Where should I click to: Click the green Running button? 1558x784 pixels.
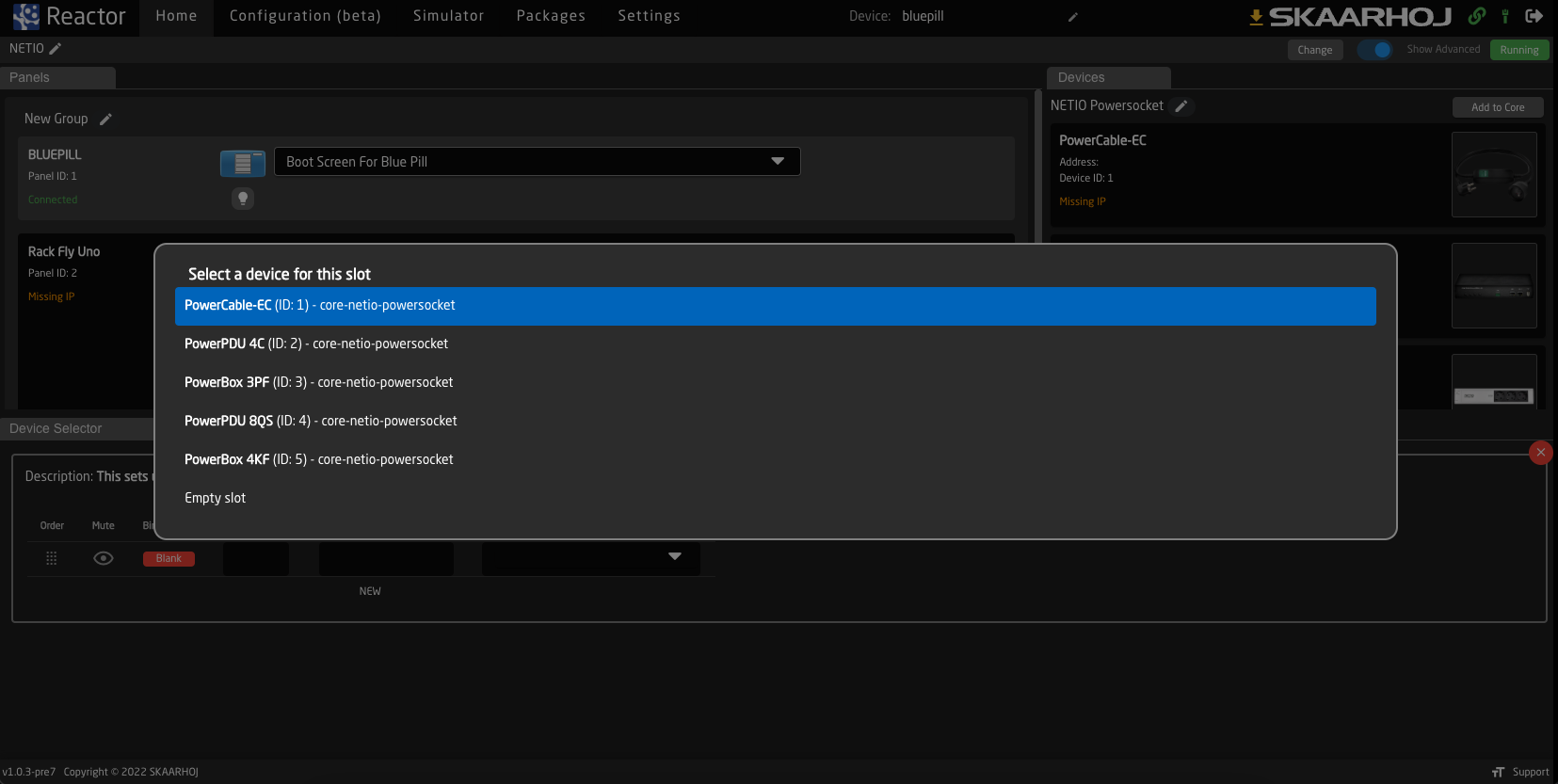(x=1519, y=50)
